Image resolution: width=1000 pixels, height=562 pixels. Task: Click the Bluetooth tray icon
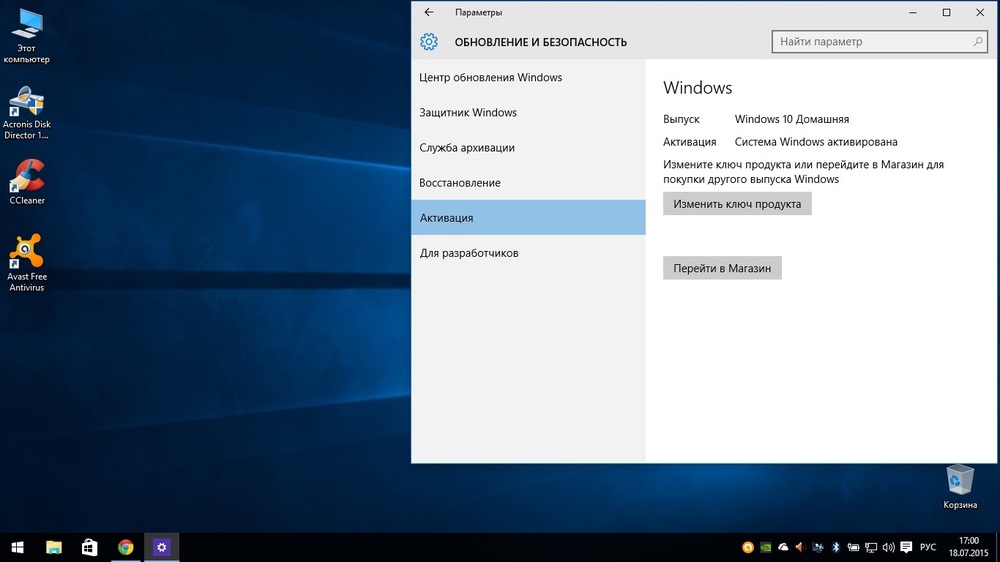pyautogui.click(x=836, y=547)
